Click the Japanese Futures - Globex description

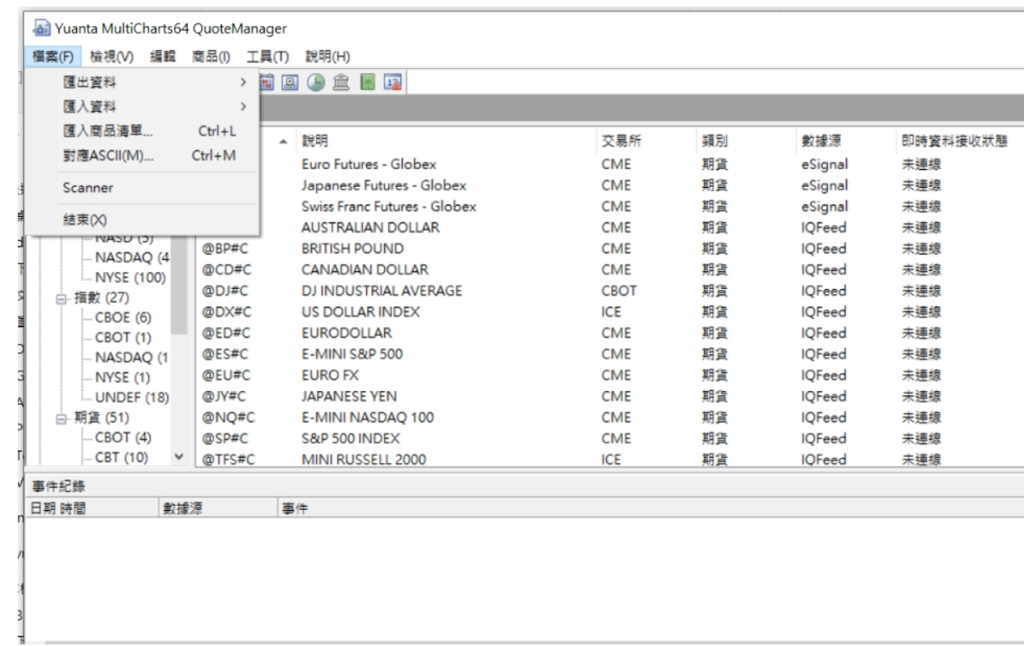pyautogui.click(x=384, y=186)
